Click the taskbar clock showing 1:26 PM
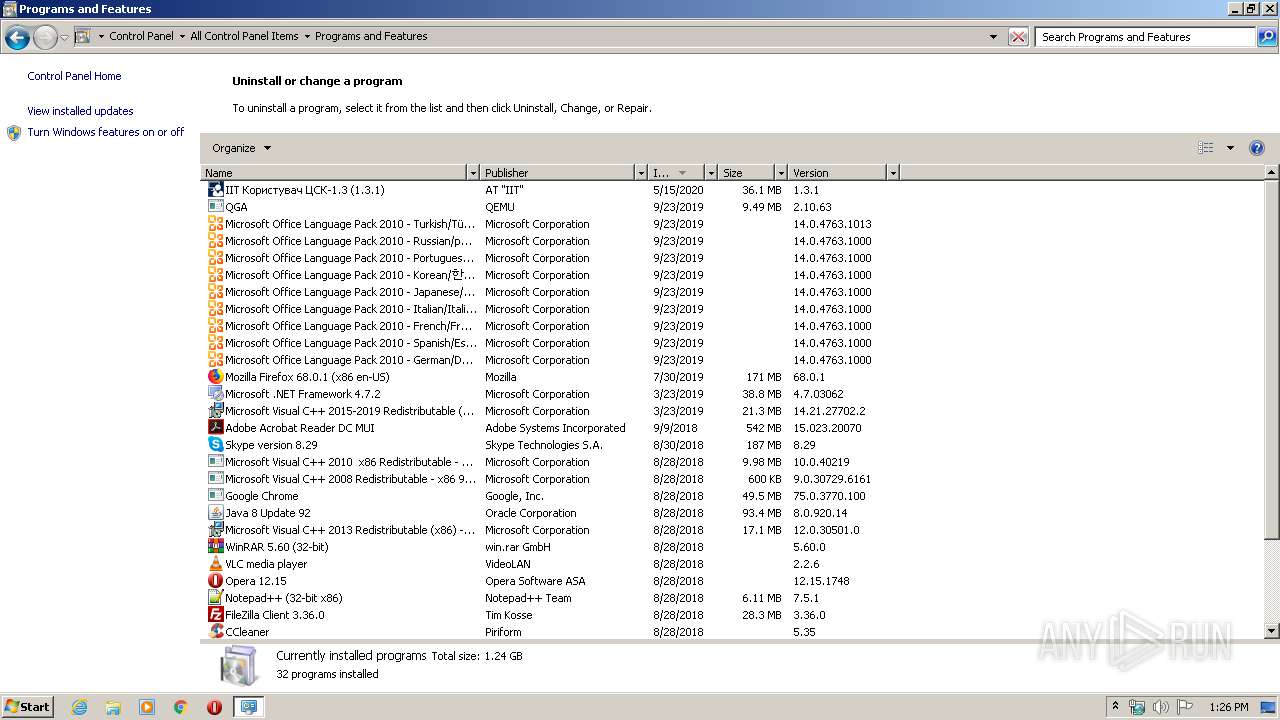Image resolution: width=1280 pixels, height=720 pixels. (1229, 707)
